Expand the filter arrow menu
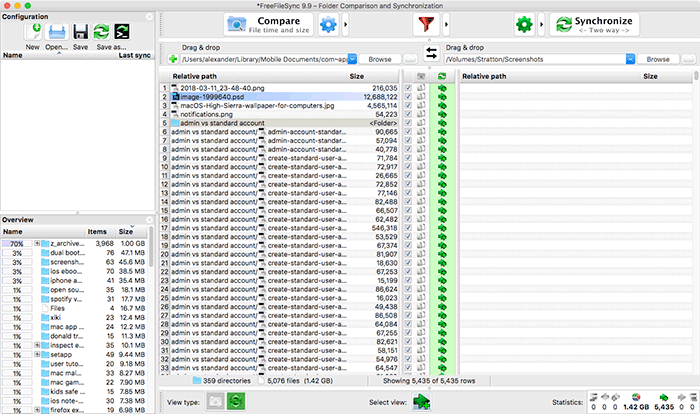 pos(446,24)
